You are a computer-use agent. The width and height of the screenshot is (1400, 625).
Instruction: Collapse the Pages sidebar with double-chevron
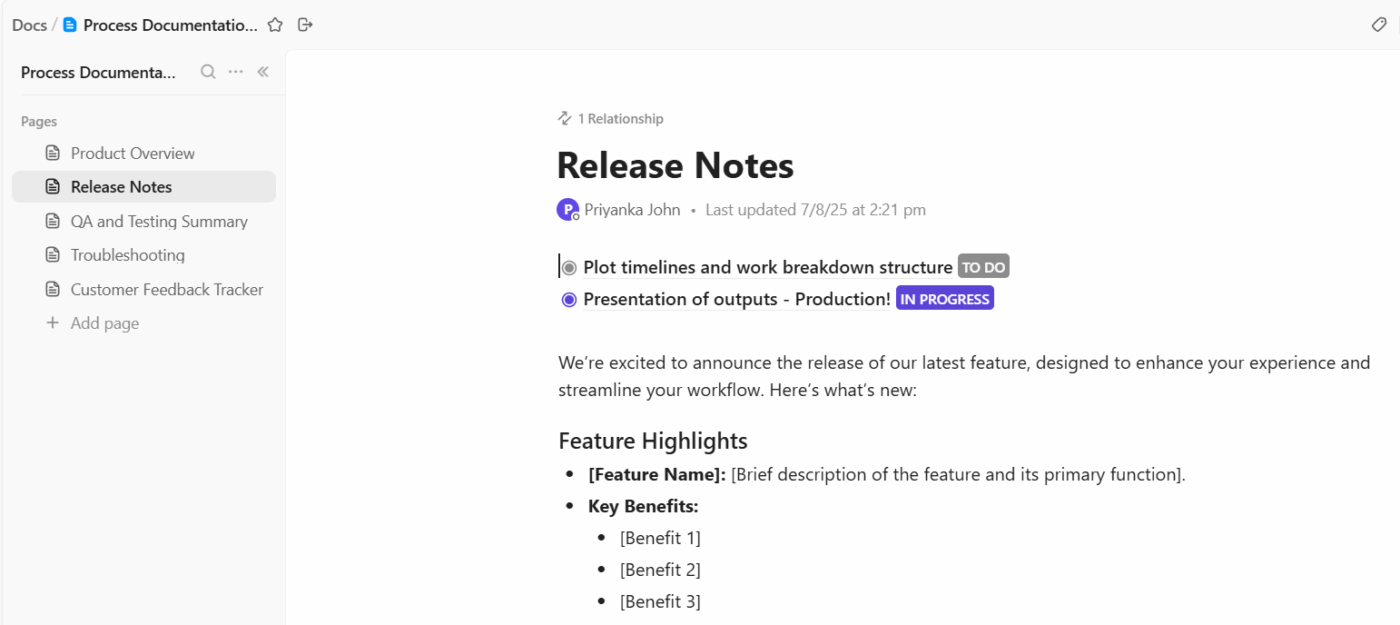pos(262,71)
